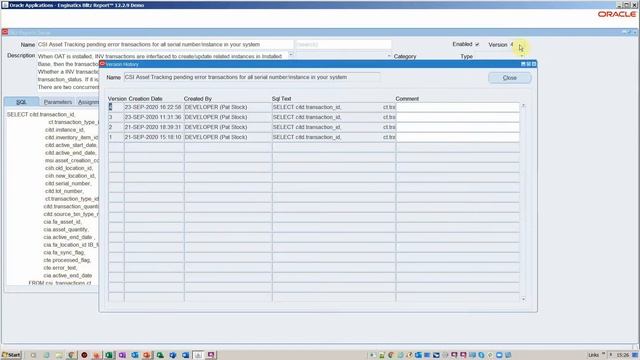Open orange PowerPoint icon in taskbar
640x360 pixels.
coord(147,355)
